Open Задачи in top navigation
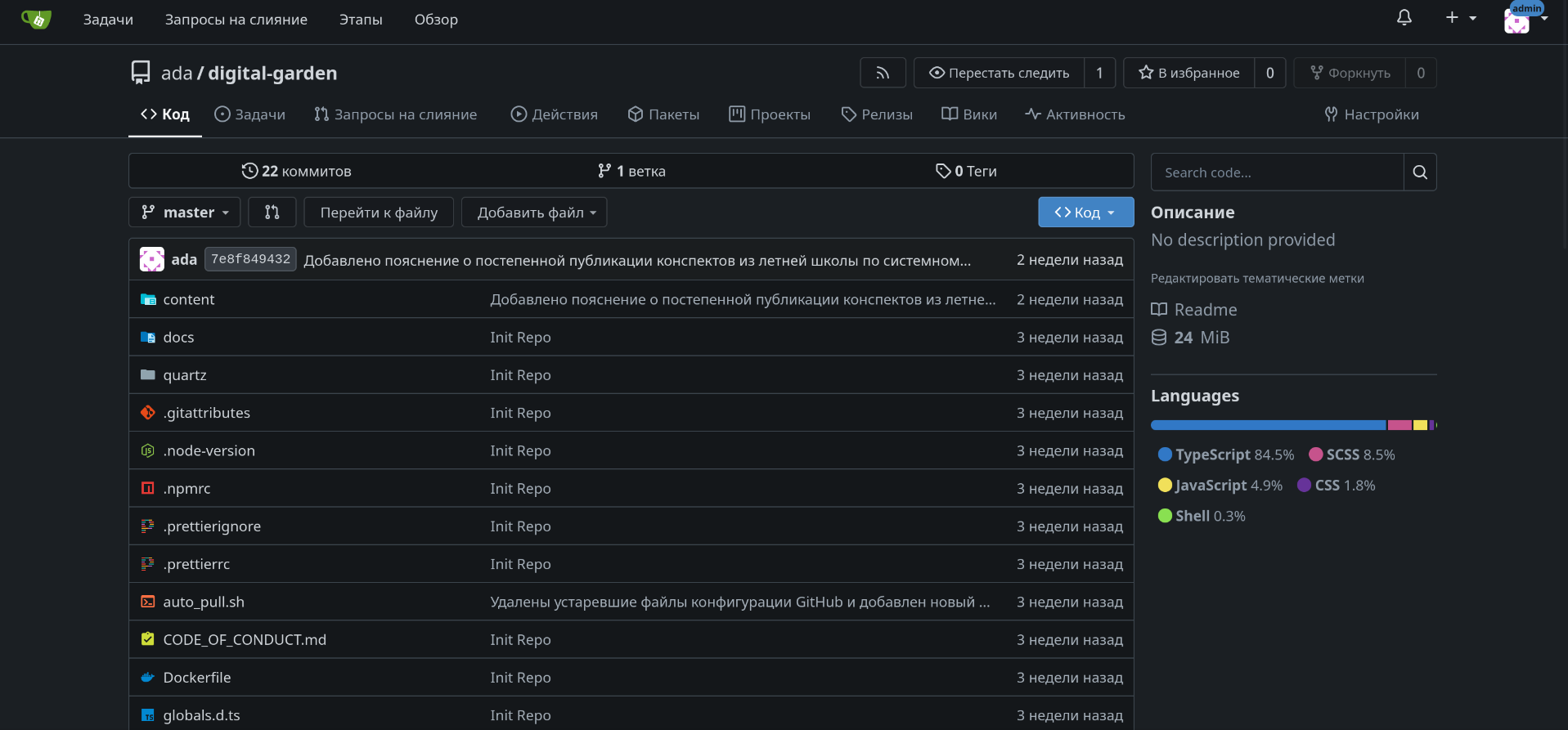Screen dimensions: 1568x730 click(108, 20)
